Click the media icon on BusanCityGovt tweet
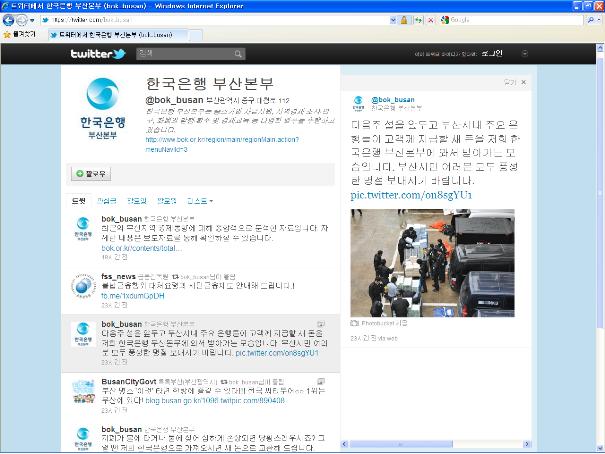This screenshot has width=605, height=454. pos(321,381)
